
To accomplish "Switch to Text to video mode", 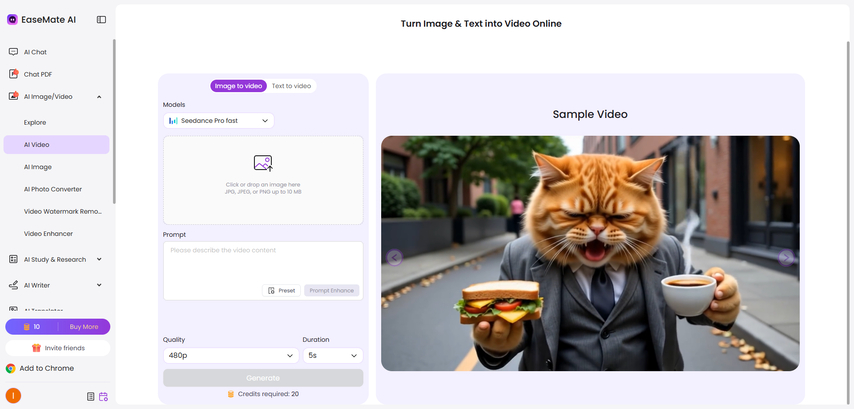I will [x=291, y=86].
